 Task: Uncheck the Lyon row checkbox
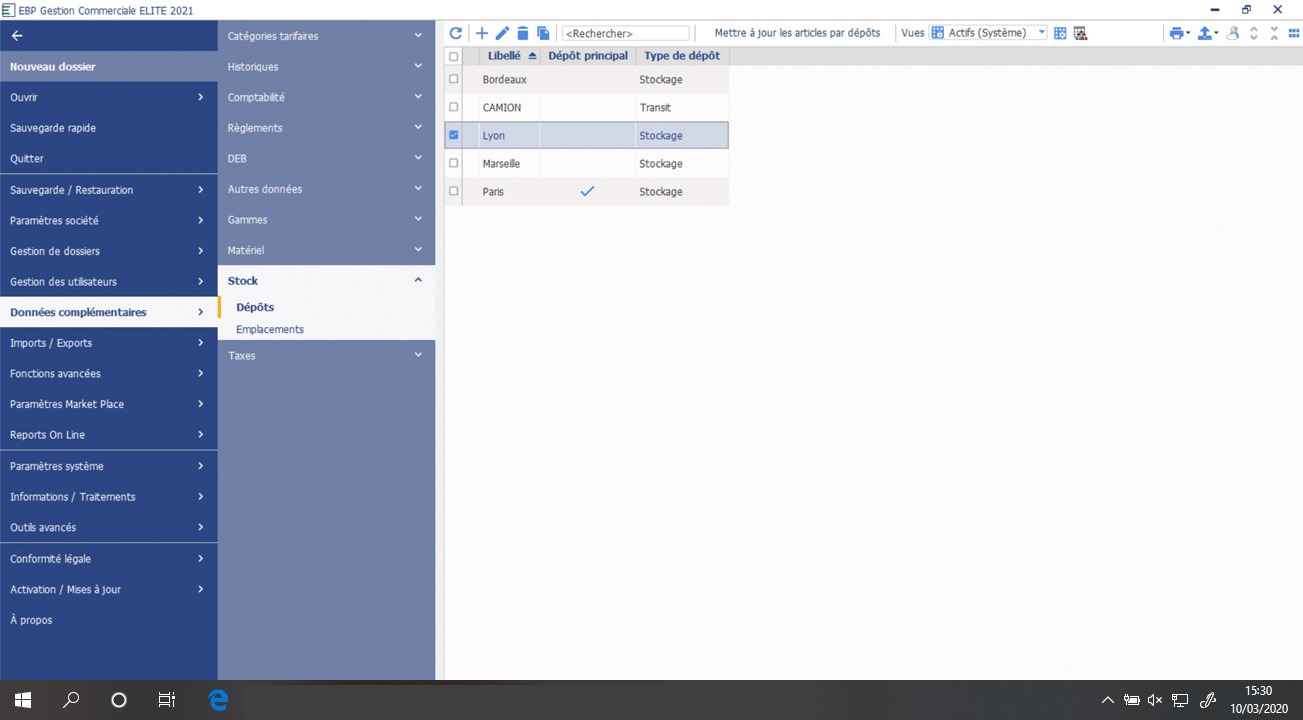pyautogui.click(x=454, y=135)
